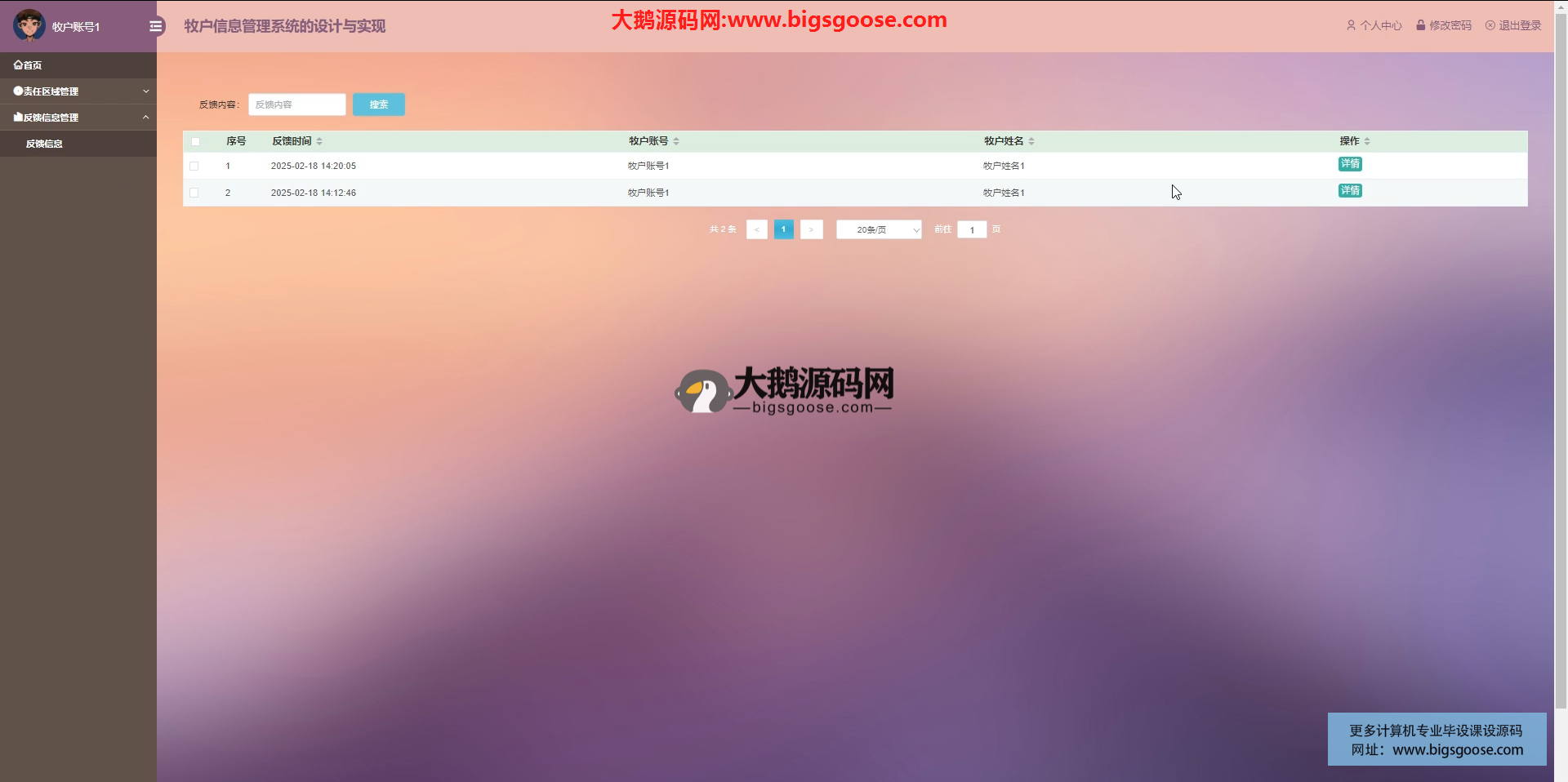Expand the 责任区域管理 menu

78,91
